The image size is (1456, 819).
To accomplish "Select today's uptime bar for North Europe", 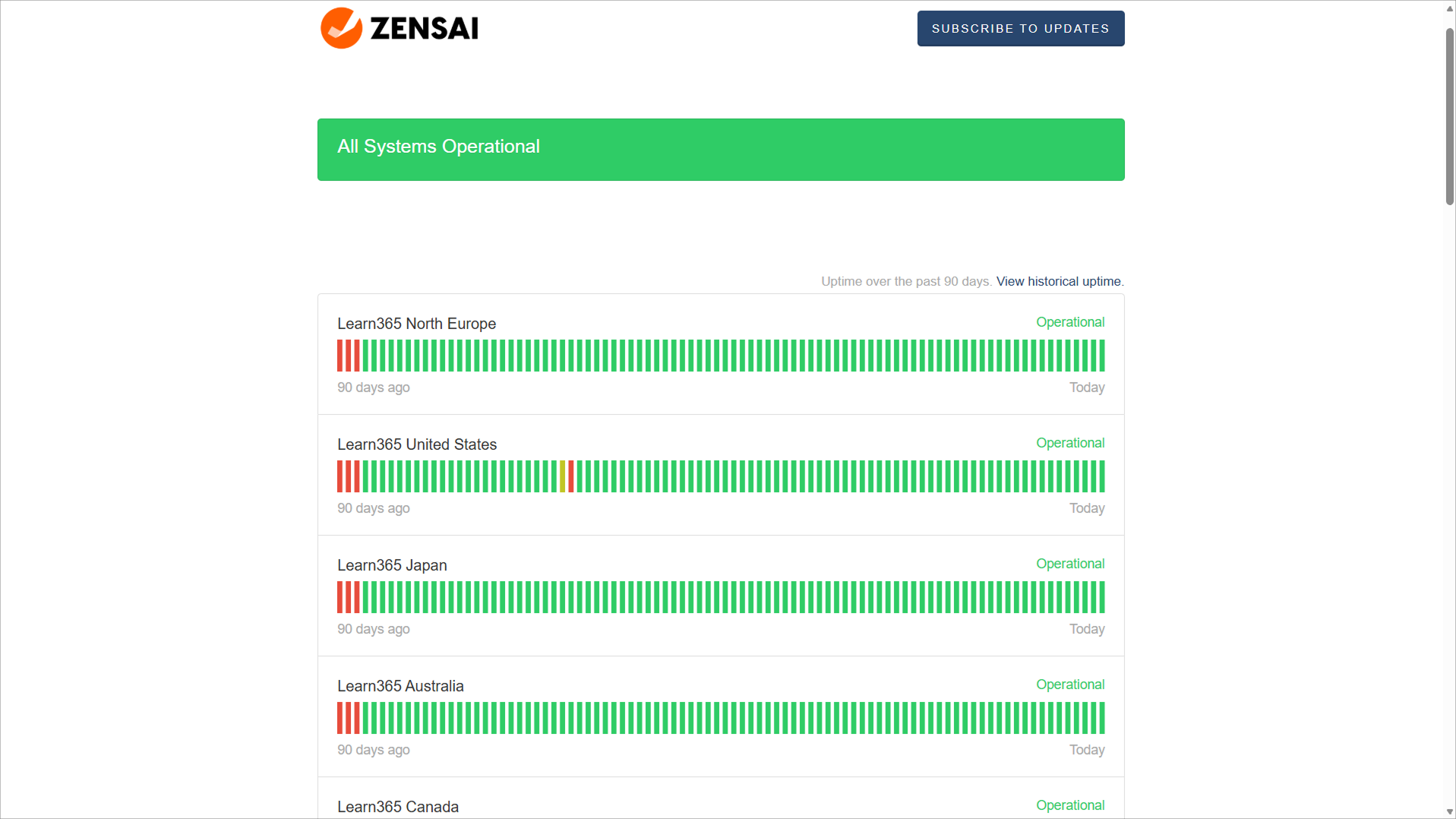I will tap(1102, 356).
